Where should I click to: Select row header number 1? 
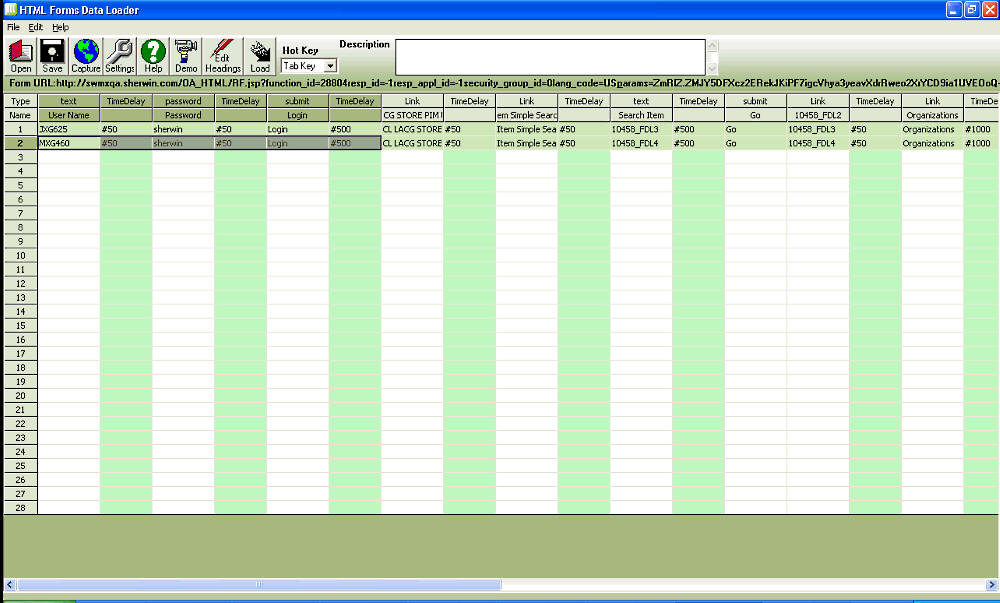coord(20,129)
